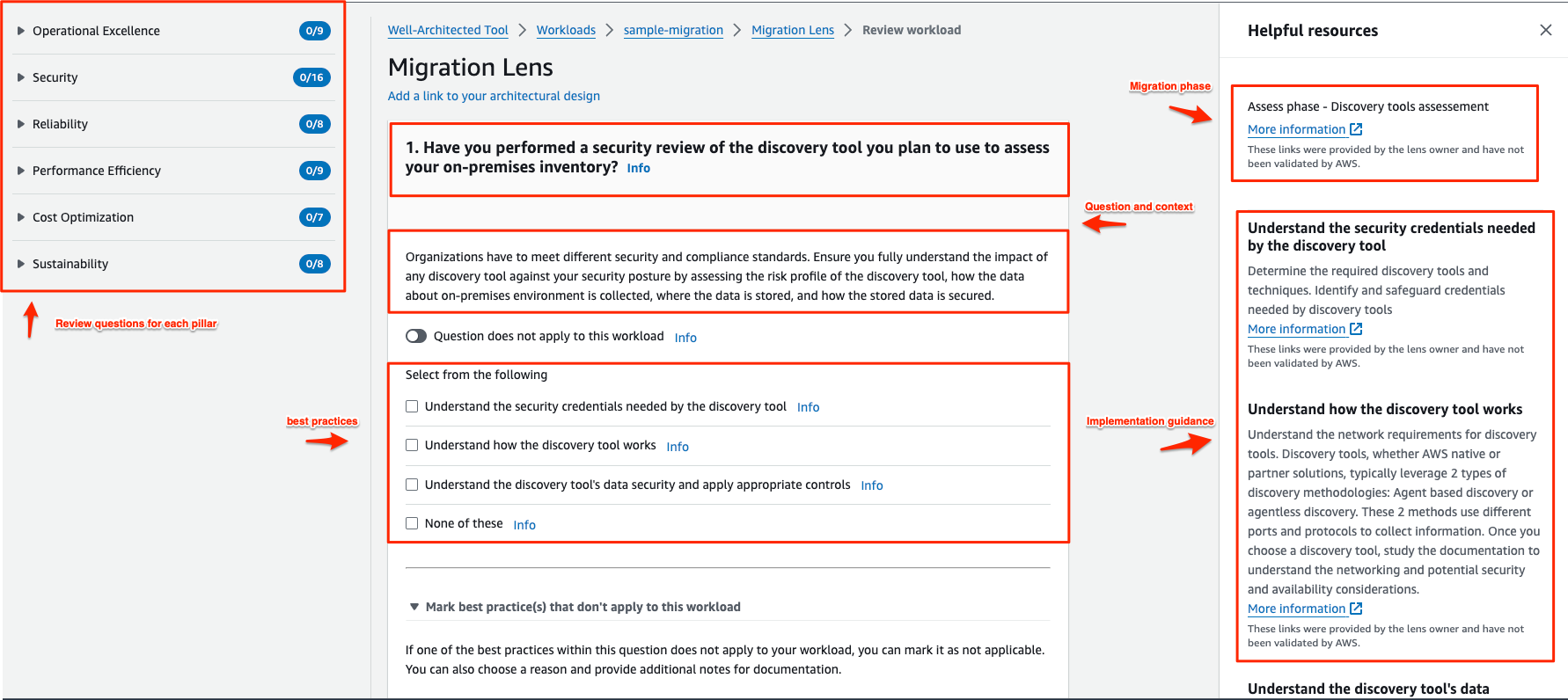Expand the Reliability pillar
This screenshot has width=1568, height=700.
(x=21, y=124)
